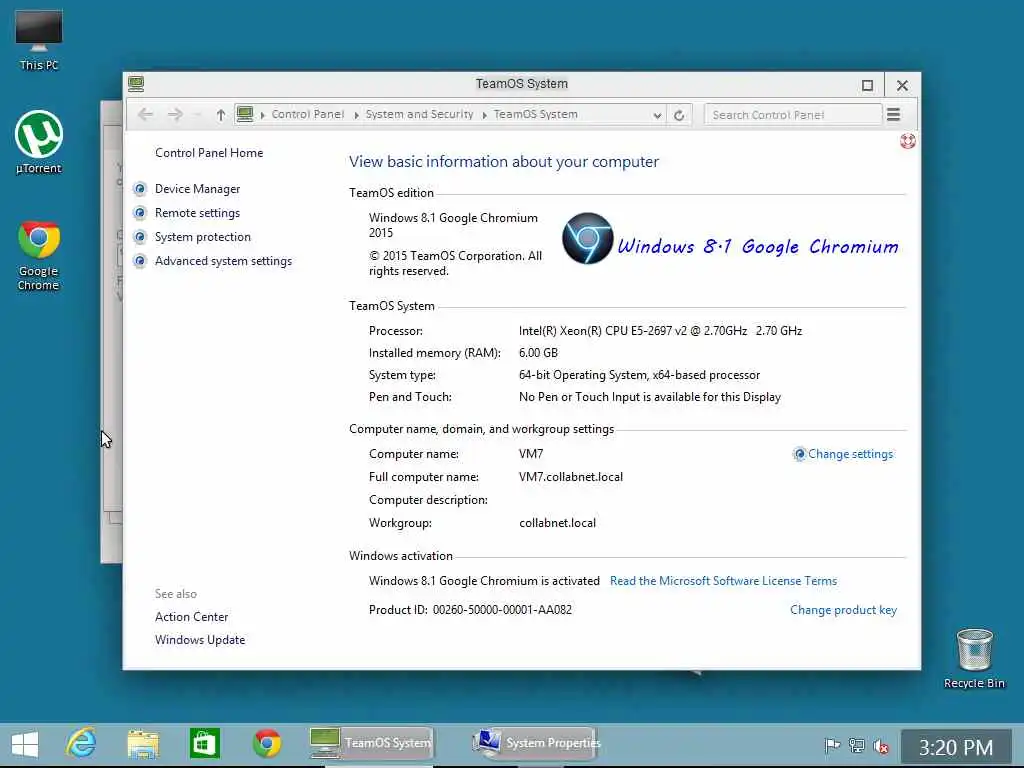The image size is (1024, 768).
Task: Open Windows Update under See also
Action: pyautogui.click(x=200, y=640)
